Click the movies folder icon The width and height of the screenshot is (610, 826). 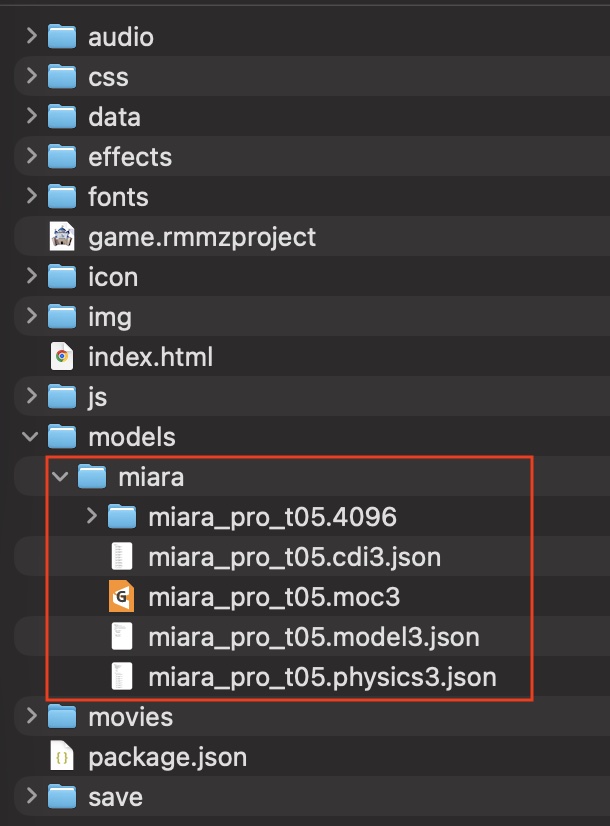point(62,717)
